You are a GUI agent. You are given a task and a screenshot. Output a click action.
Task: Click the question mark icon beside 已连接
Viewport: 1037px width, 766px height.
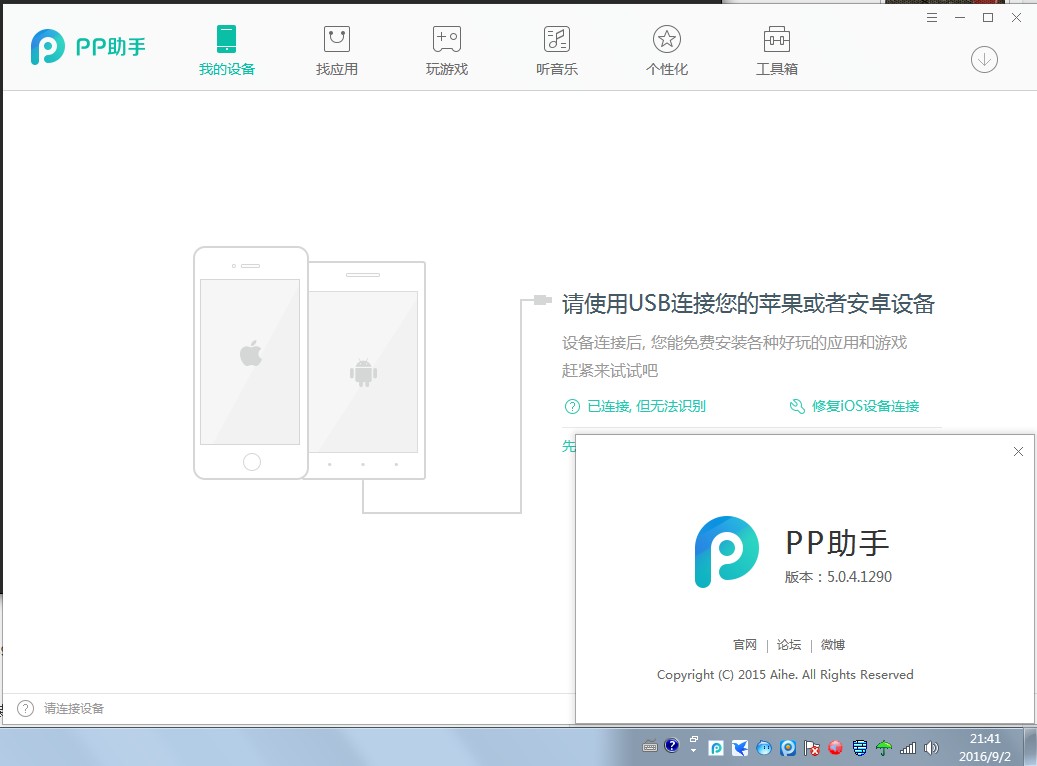pos(572,406)
